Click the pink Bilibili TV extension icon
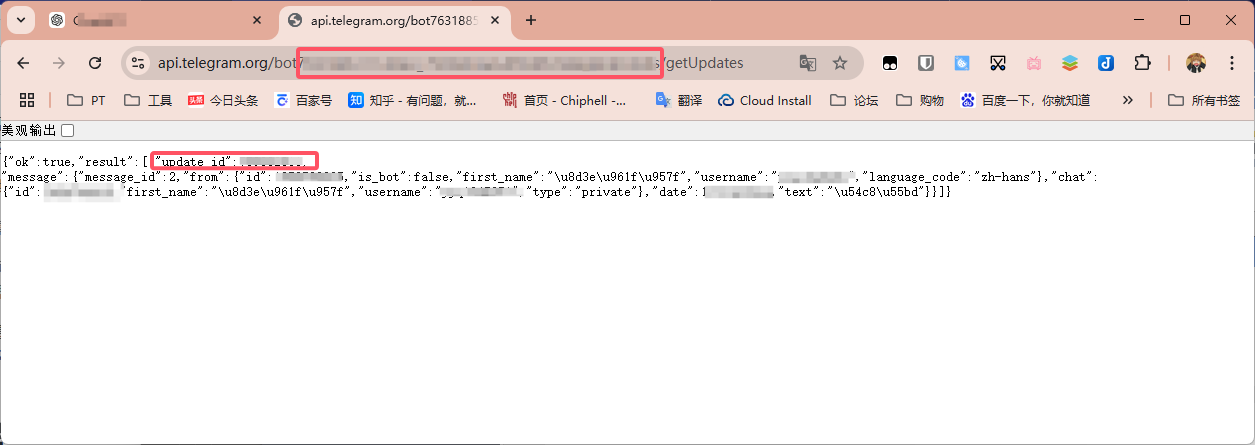 coord(1034,63)
